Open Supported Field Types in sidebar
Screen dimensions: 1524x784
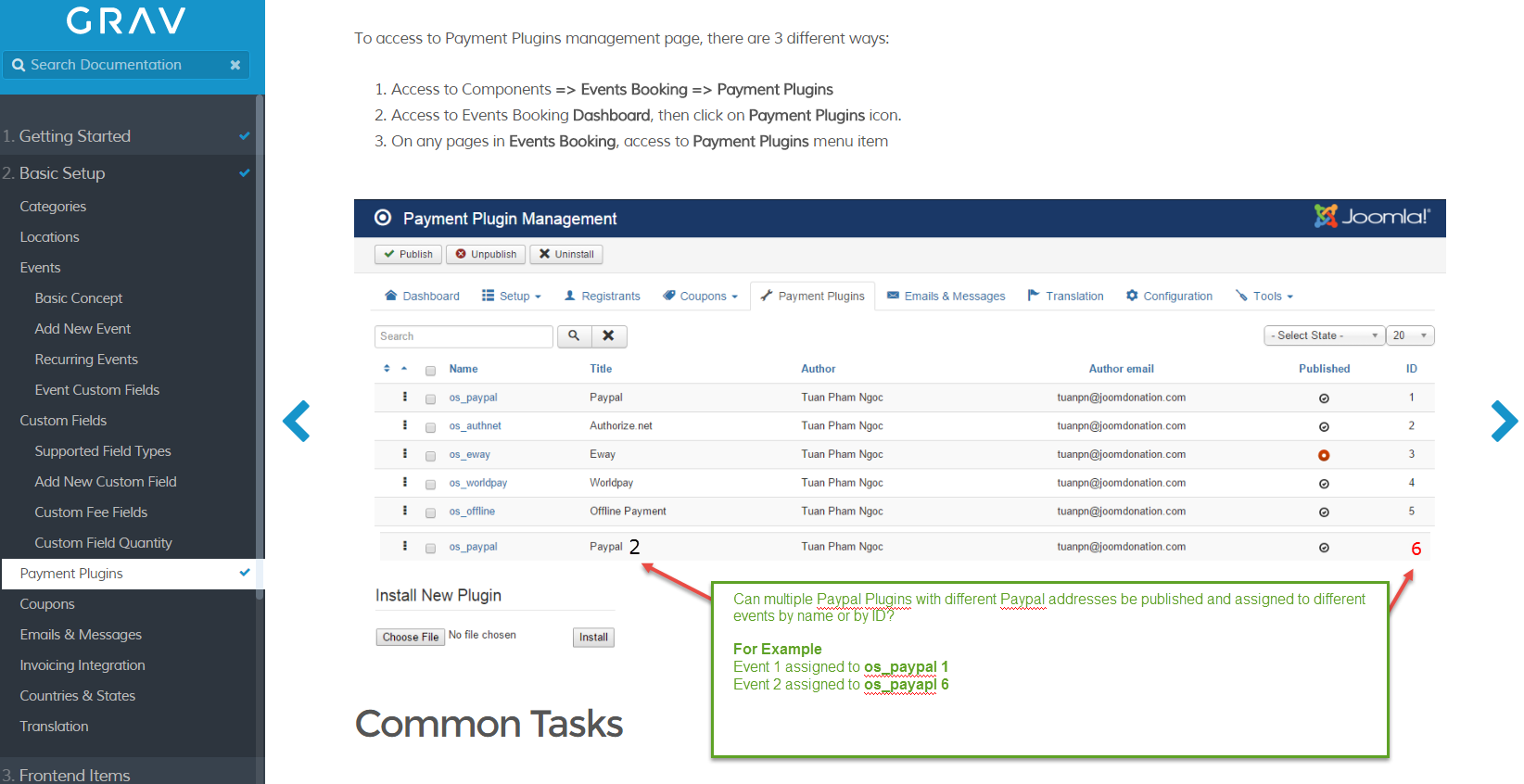(103, 451)
